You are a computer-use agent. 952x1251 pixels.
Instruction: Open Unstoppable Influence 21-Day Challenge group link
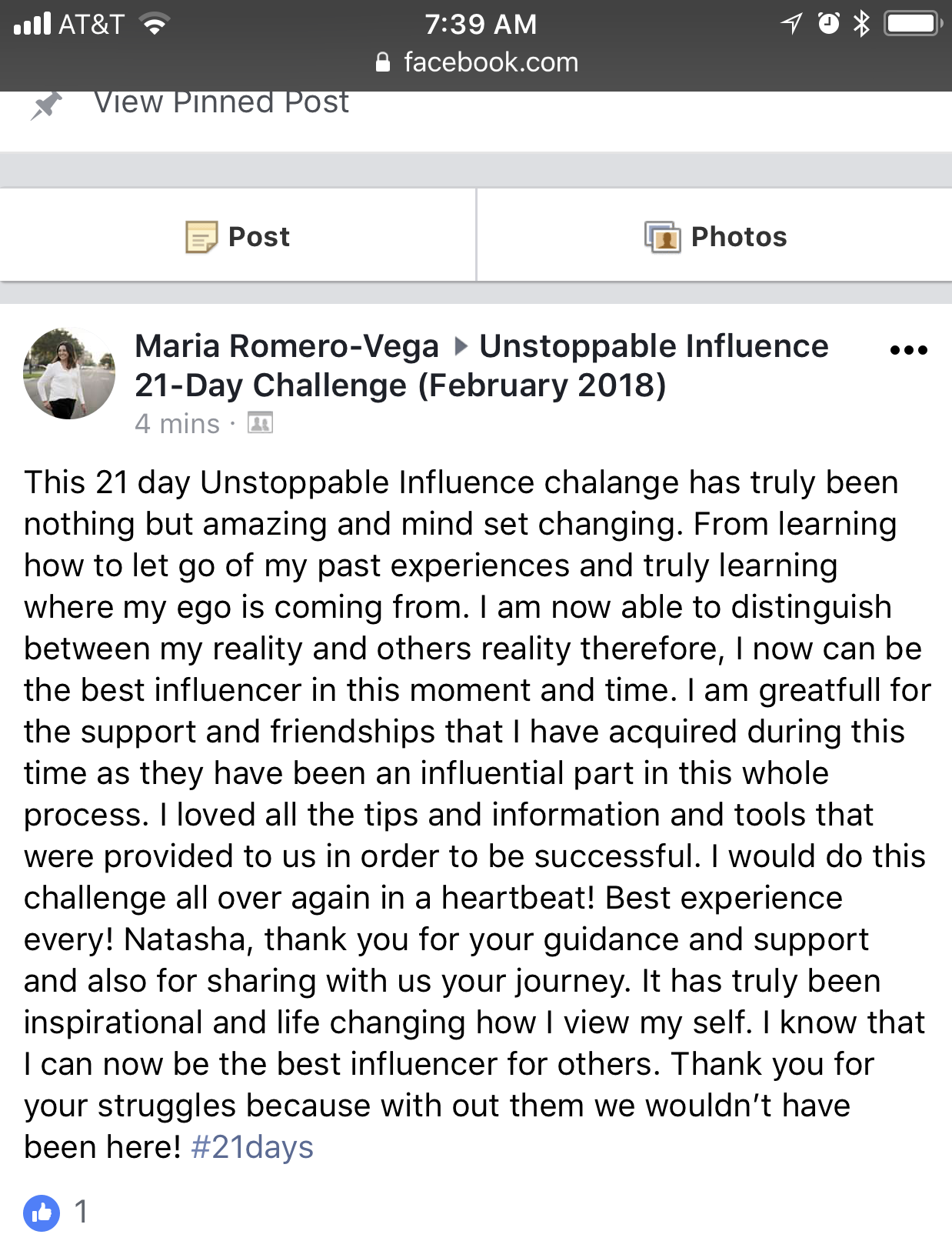[x=481, y=366]
